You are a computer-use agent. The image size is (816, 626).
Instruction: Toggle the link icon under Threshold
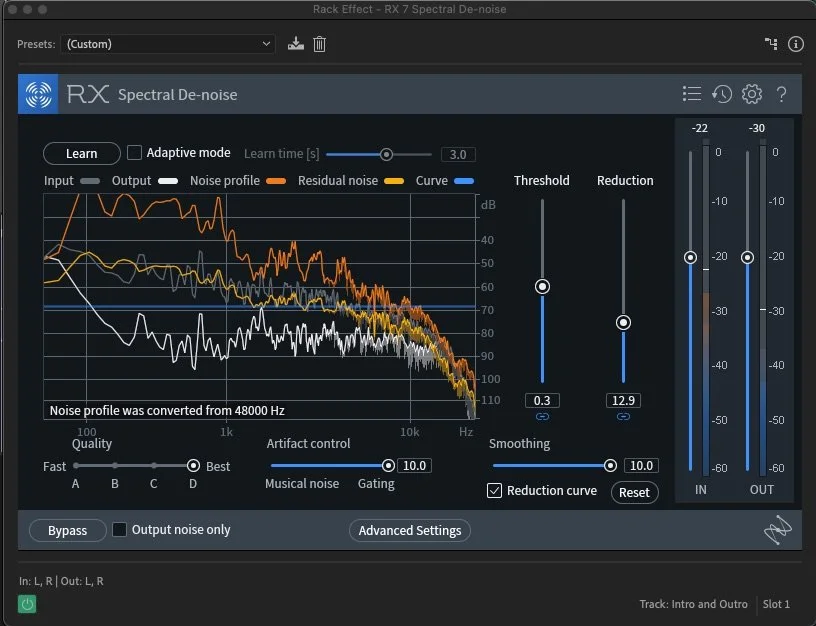(x=542, y=416)
